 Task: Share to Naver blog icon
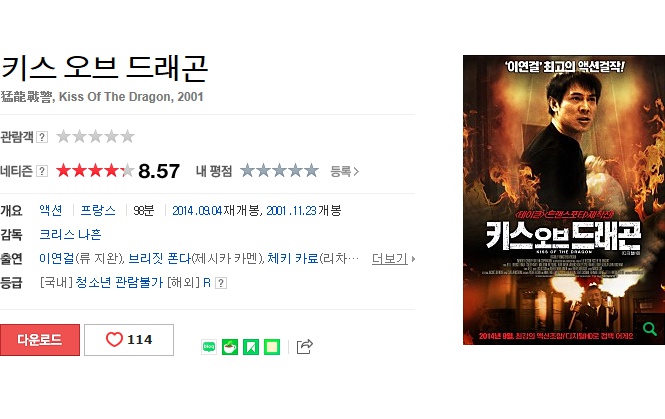coord(209,347)
